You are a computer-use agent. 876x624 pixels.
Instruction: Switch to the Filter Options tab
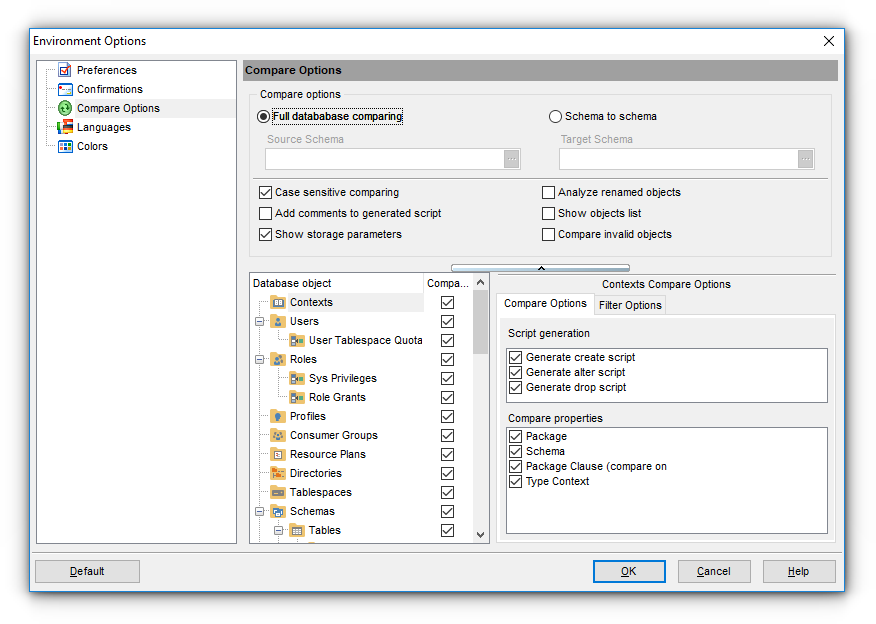630,305
